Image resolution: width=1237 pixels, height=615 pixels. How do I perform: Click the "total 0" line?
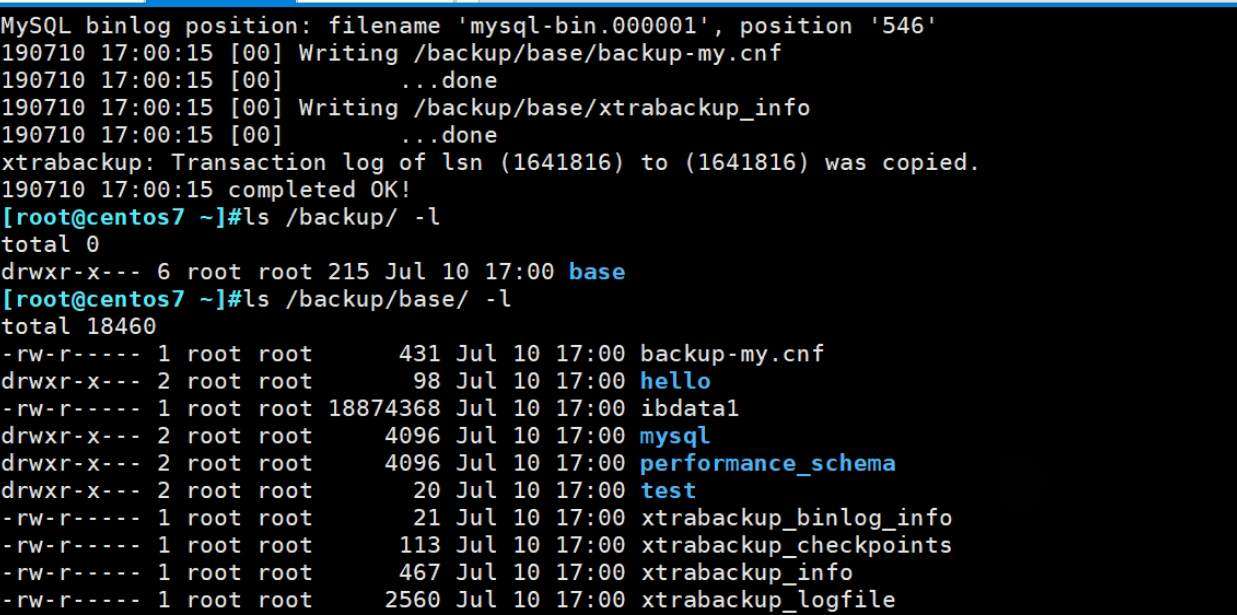pos(50,244)
